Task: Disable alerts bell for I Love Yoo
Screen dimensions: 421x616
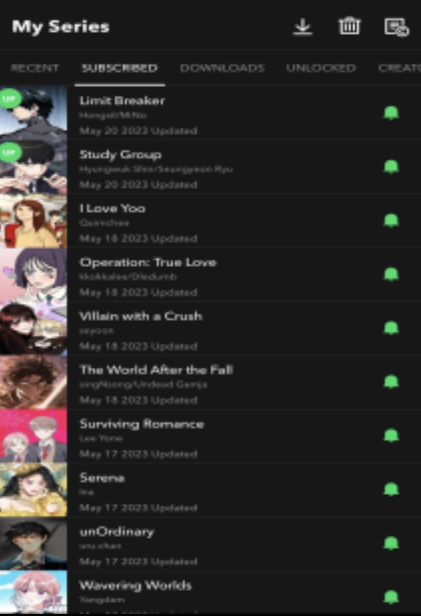Action: pyautogui.click(x=391, y=221)
